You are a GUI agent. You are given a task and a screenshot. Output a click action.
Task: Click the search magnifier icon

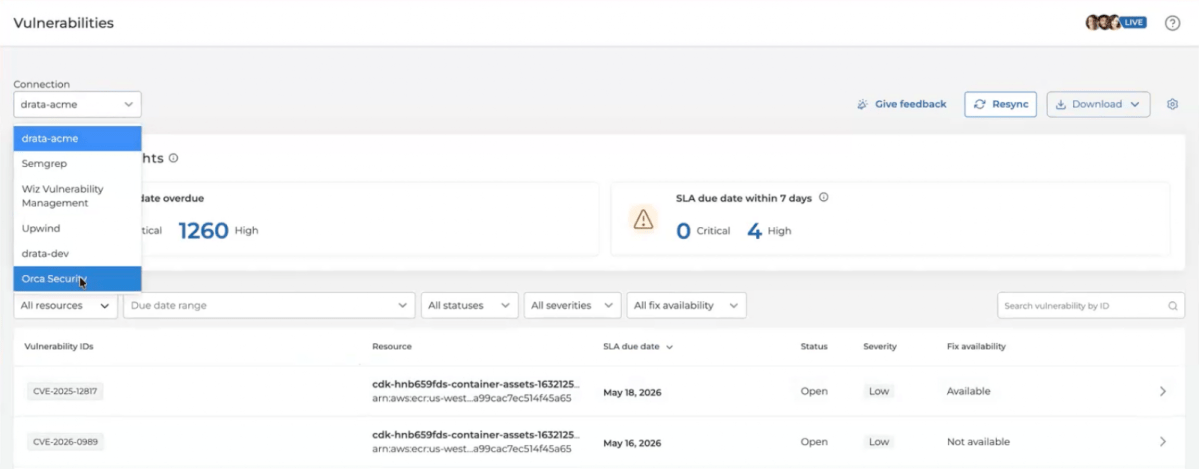tap(1172, 305)
